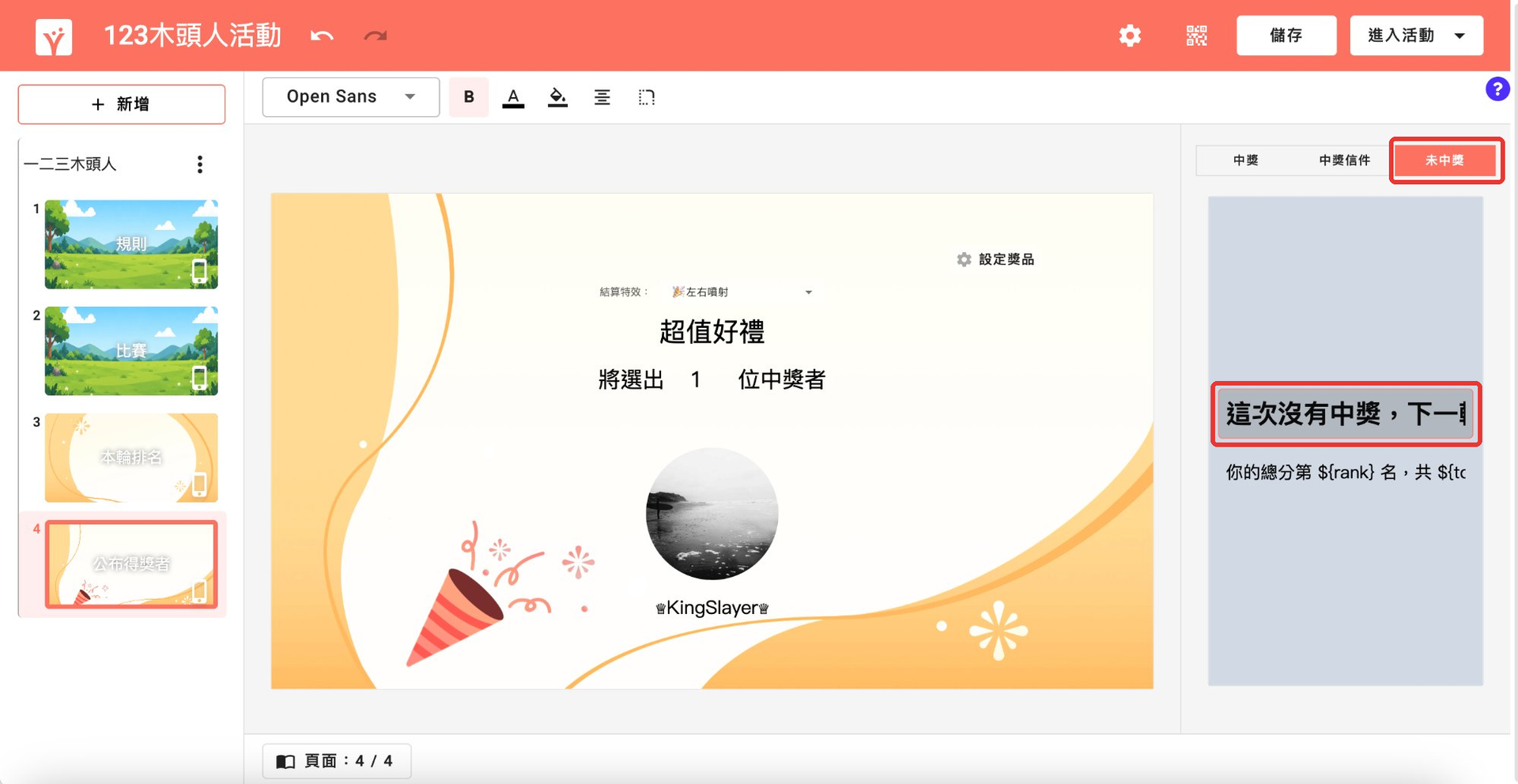
Task: Select the 未中獎 tab
Action: (1444, 160)
